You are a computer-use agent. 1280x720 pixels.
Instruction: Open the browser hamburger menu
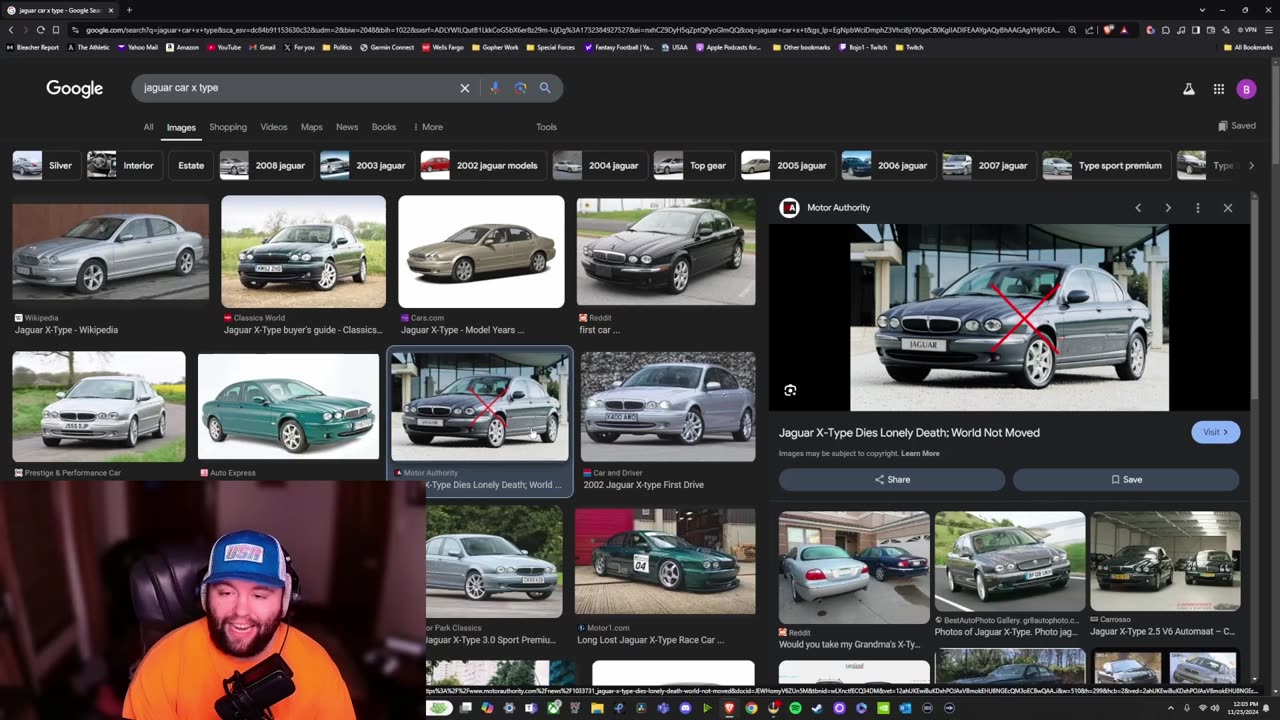[x=1267, y=30]
